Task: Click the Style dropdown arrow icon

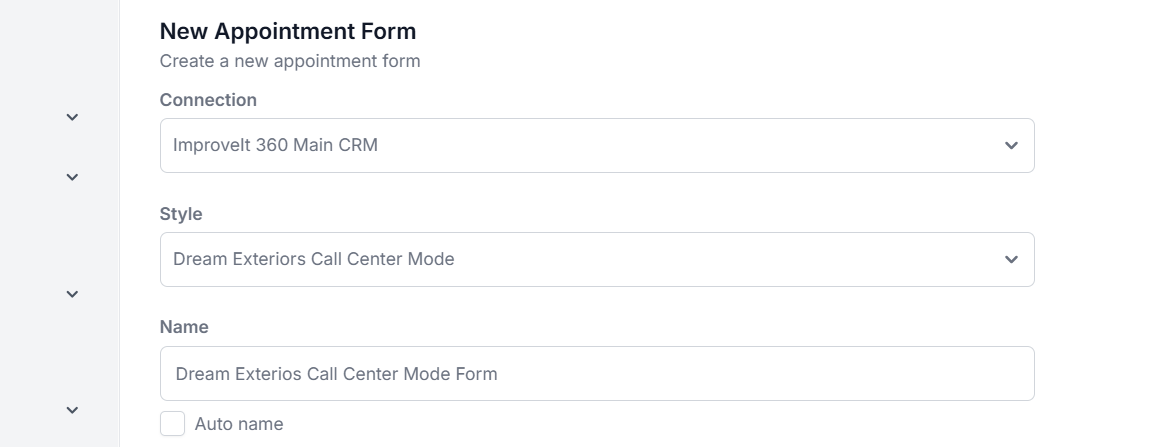Action: pos(1011,260)
